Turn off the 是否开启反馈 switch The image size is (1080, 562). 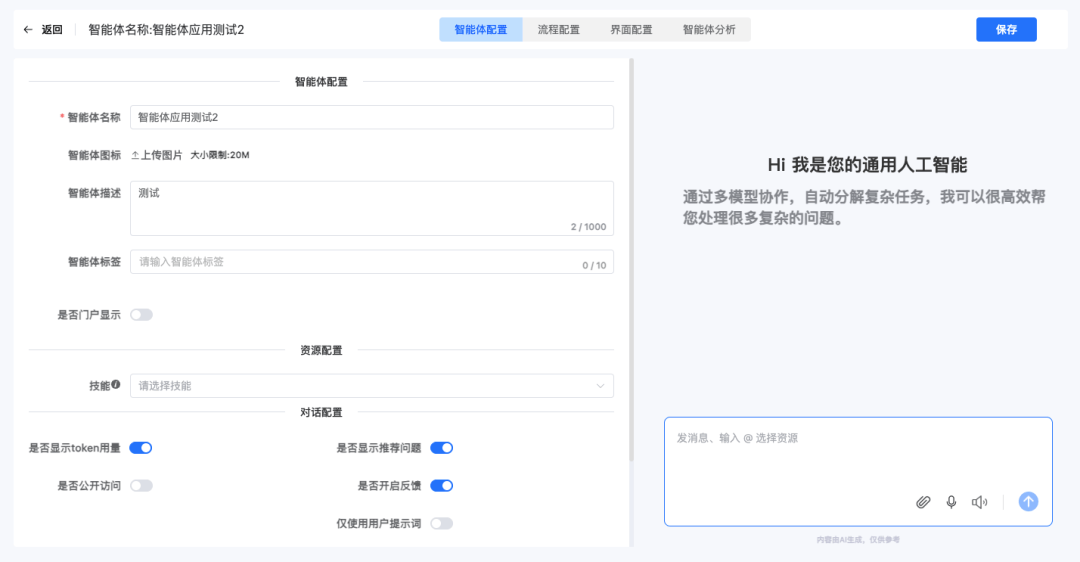[x=441, y=486]
